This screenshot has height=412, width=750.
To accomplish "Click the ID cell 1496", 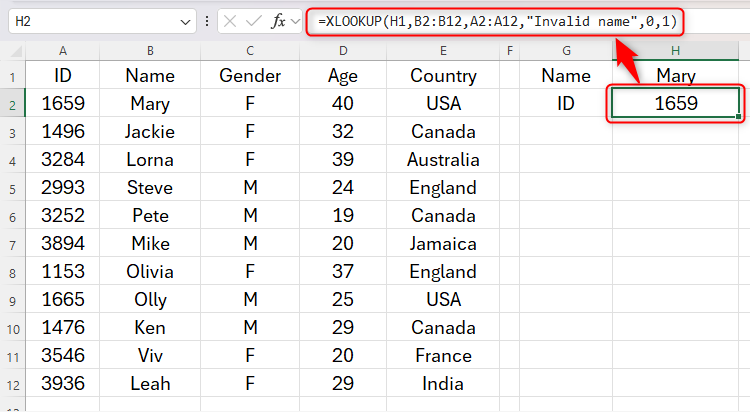I will pyautogui.click(x=63, y=131).
